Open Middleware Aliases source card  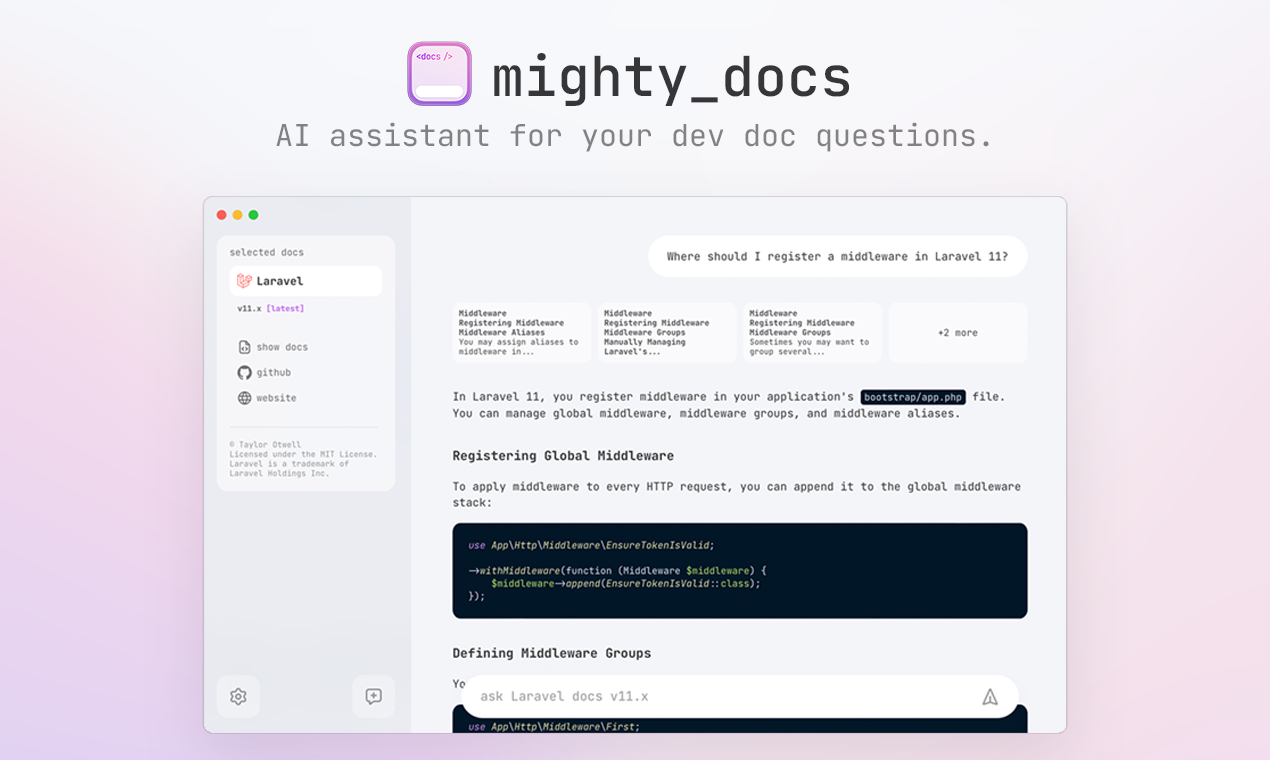pos(521,332)
